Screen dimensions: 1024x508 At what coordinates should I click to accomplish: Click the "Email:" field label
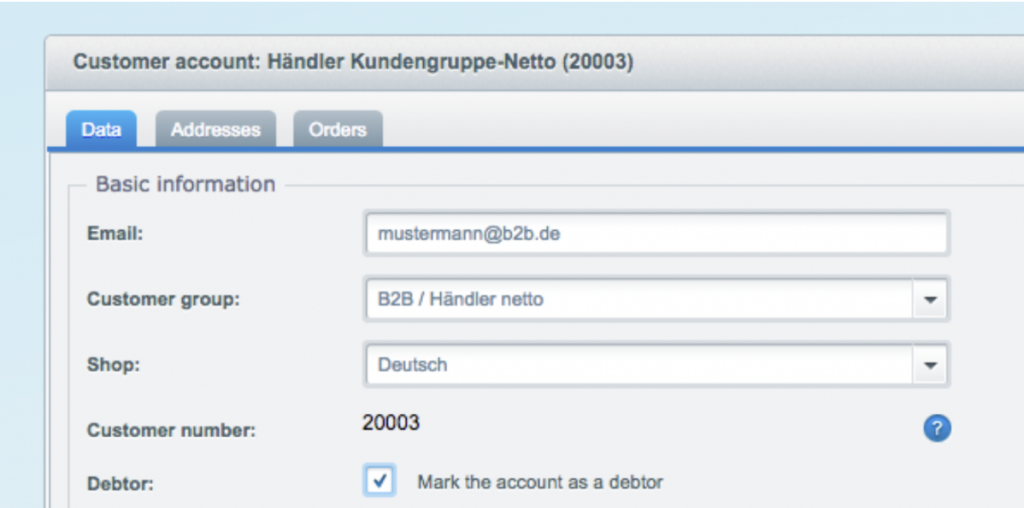coord(116,234)
